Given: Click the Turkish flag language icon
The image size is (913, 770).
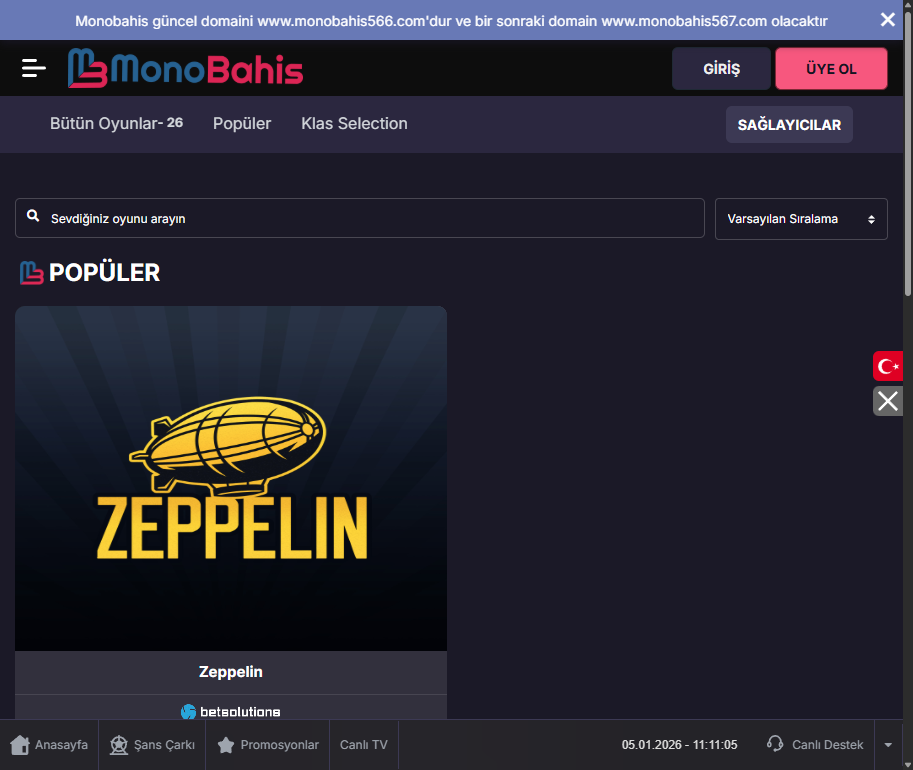Looking at the screenshot, I should coord(888,367).
